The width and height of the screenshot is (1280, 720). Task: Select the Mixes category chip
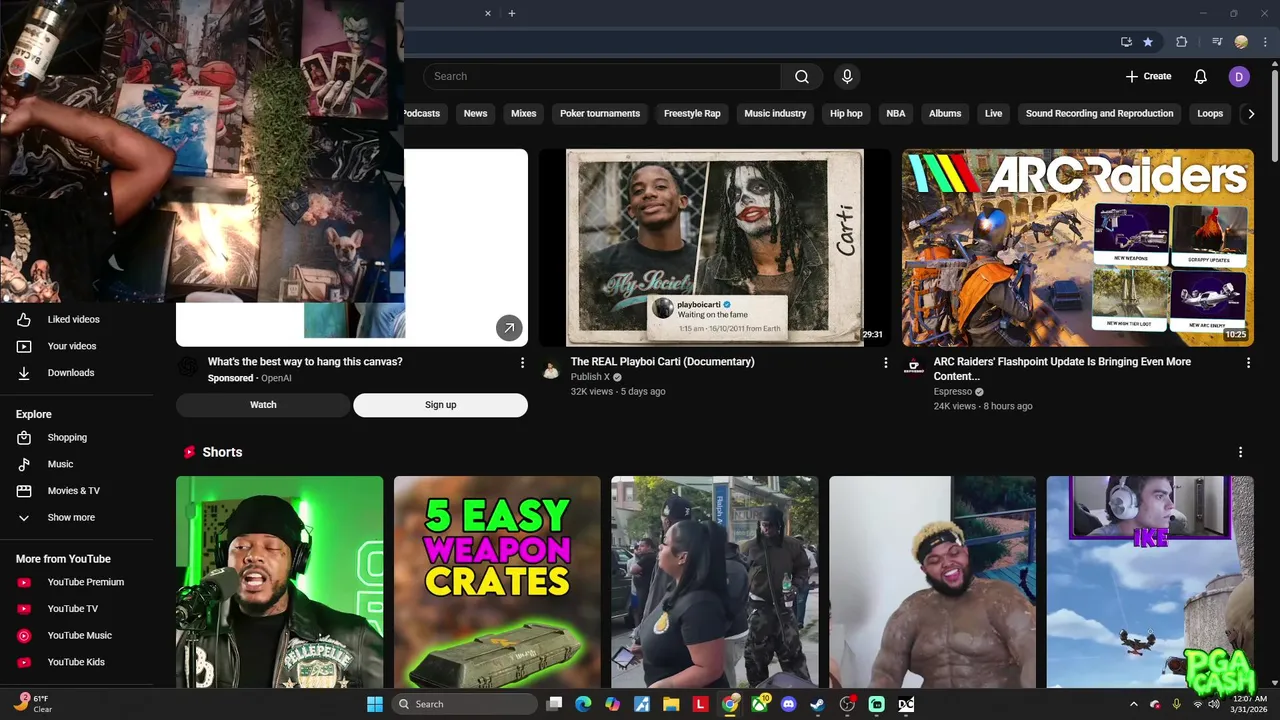tap(524, 114)
